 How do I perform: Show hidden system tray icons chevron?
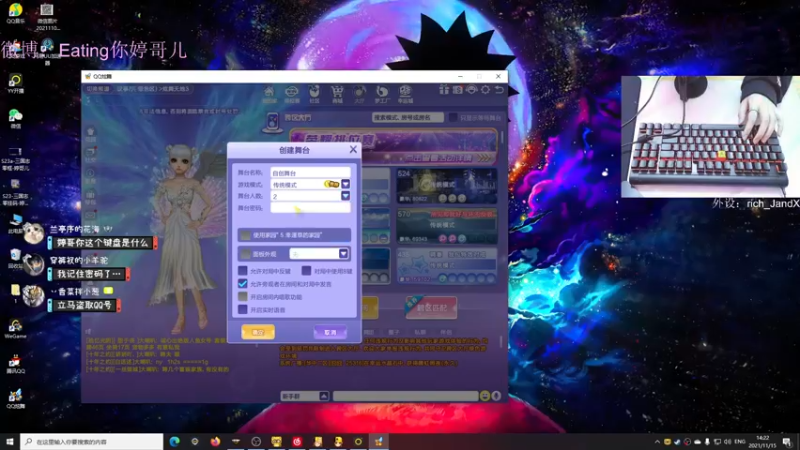tap(657, 442)
